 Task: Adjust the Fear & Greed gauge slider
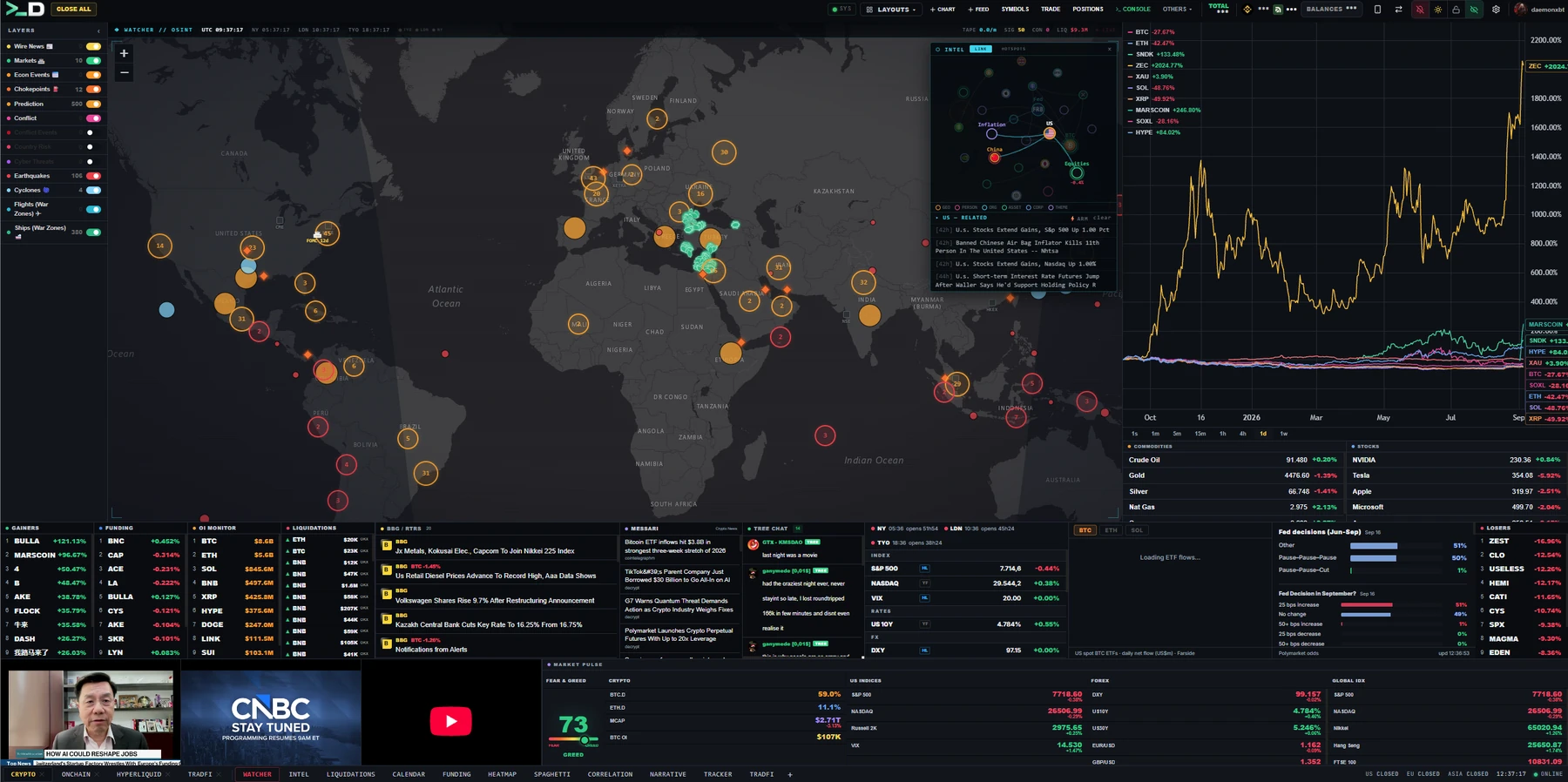(585, 740)
